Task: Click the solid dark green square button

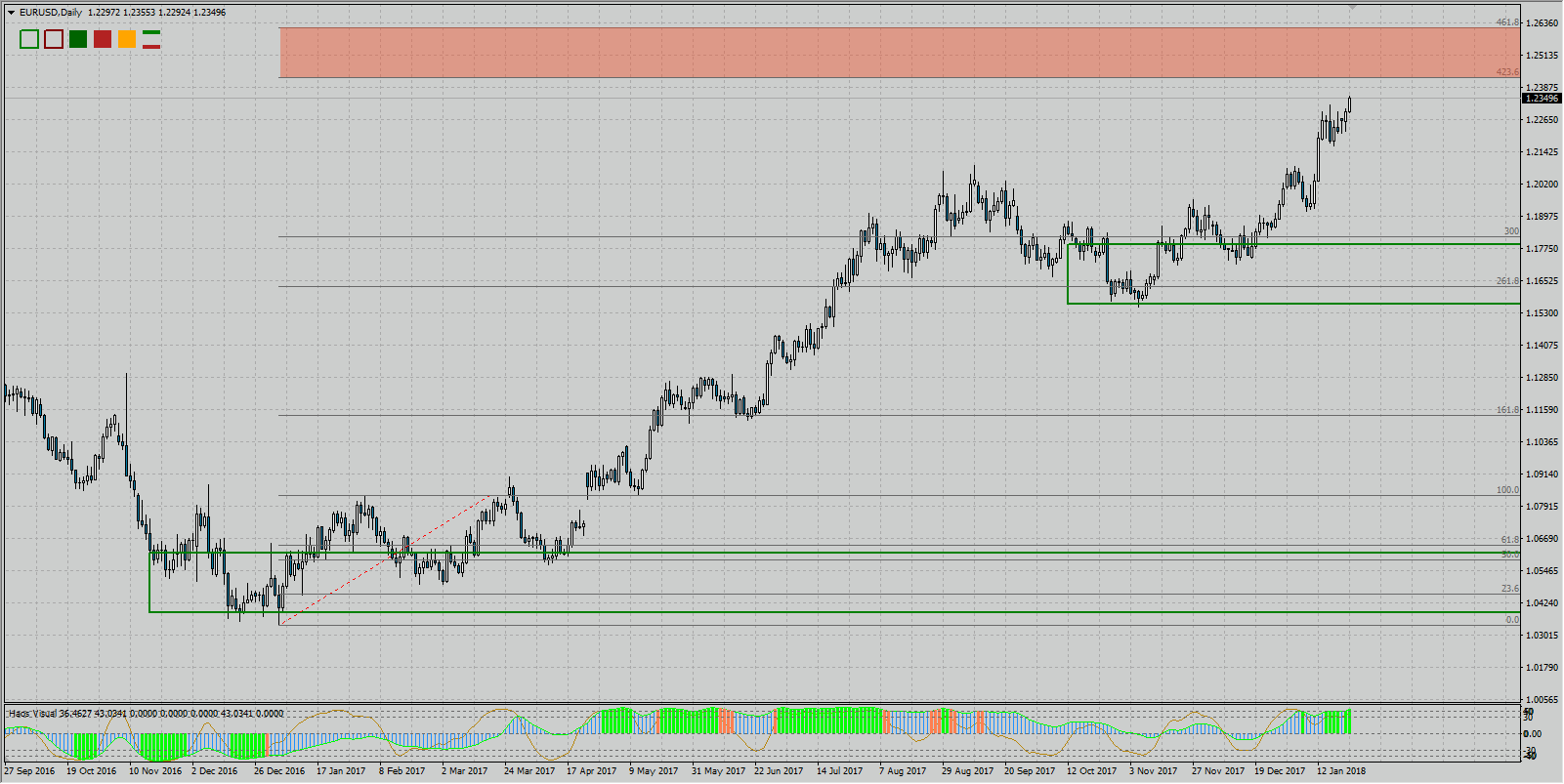Action: [78, 39]
